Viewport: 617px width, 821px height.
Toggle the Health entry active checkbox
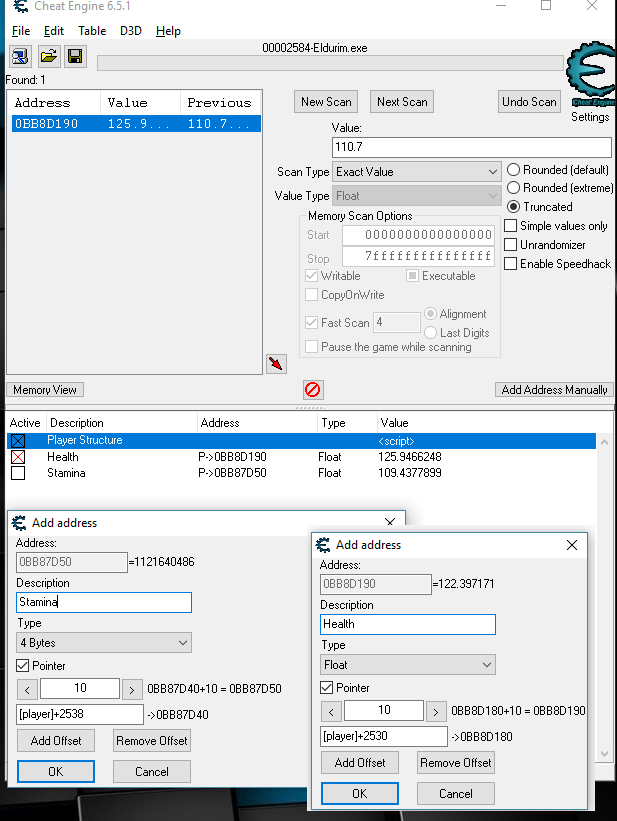[x=17, y=457]
